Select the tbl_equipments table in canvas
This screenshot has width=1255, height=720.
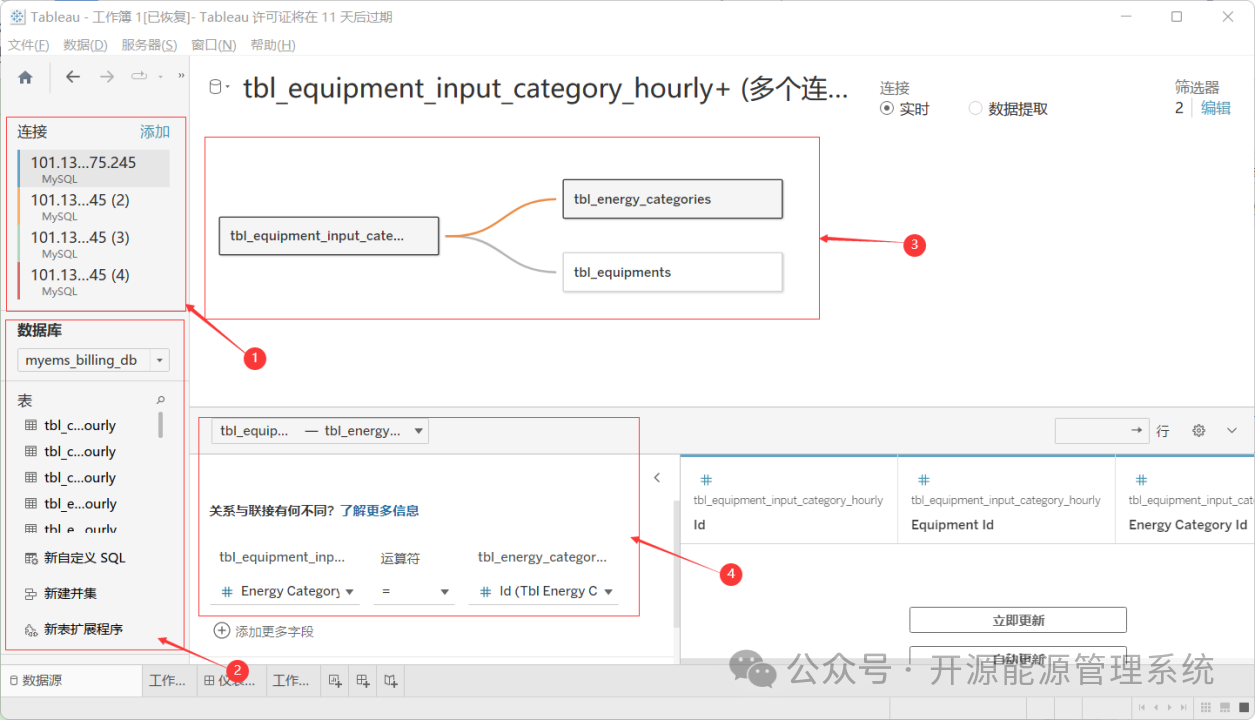(x=672, y=272)
